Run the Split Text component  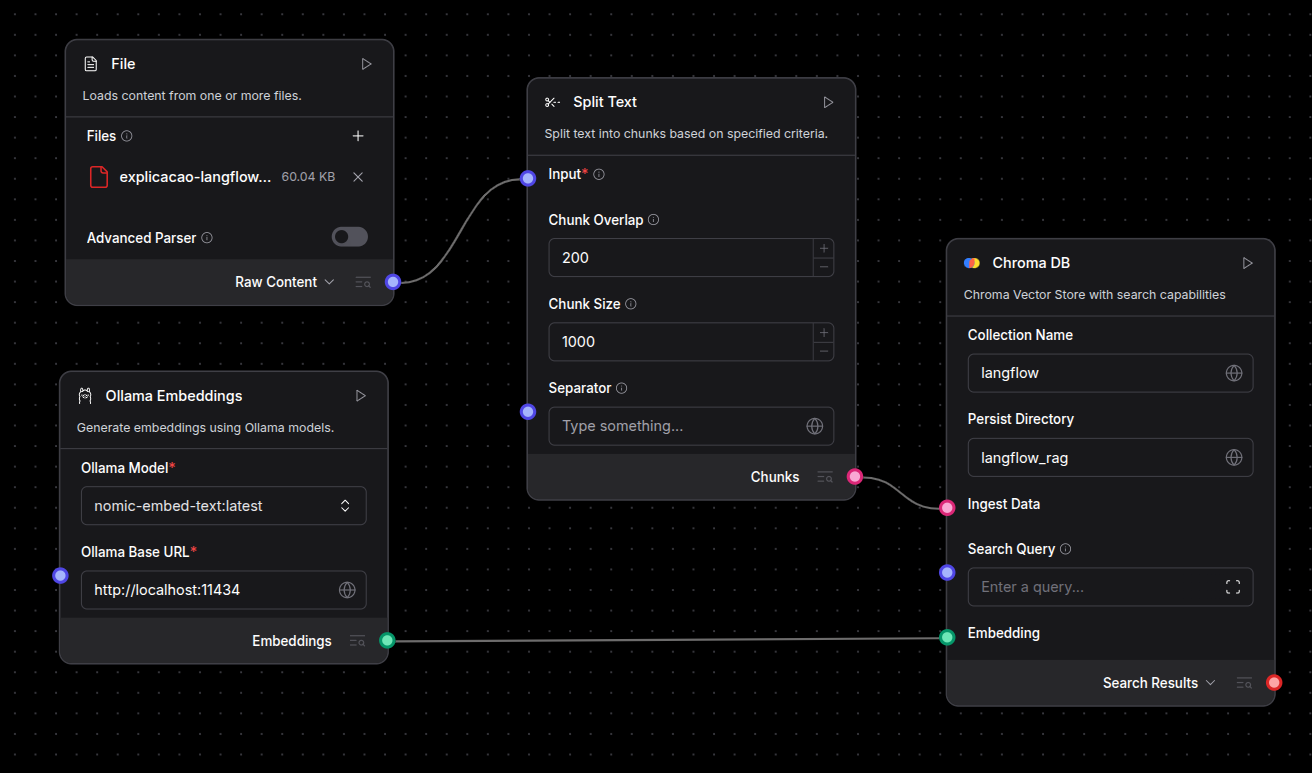828,102
